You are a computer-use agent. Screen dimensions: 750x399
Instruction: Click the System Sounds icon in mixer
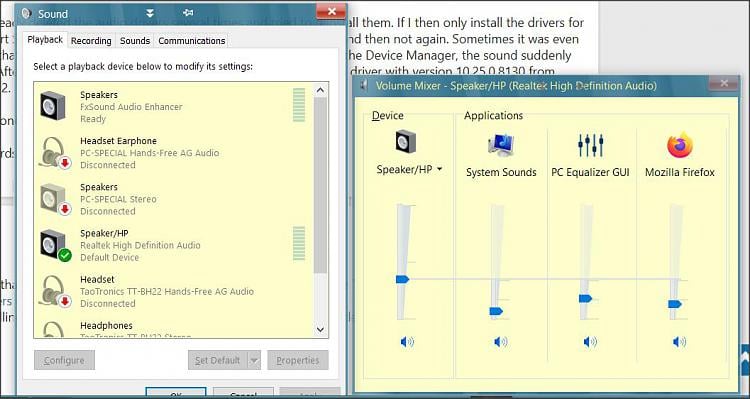click(501, 145)
